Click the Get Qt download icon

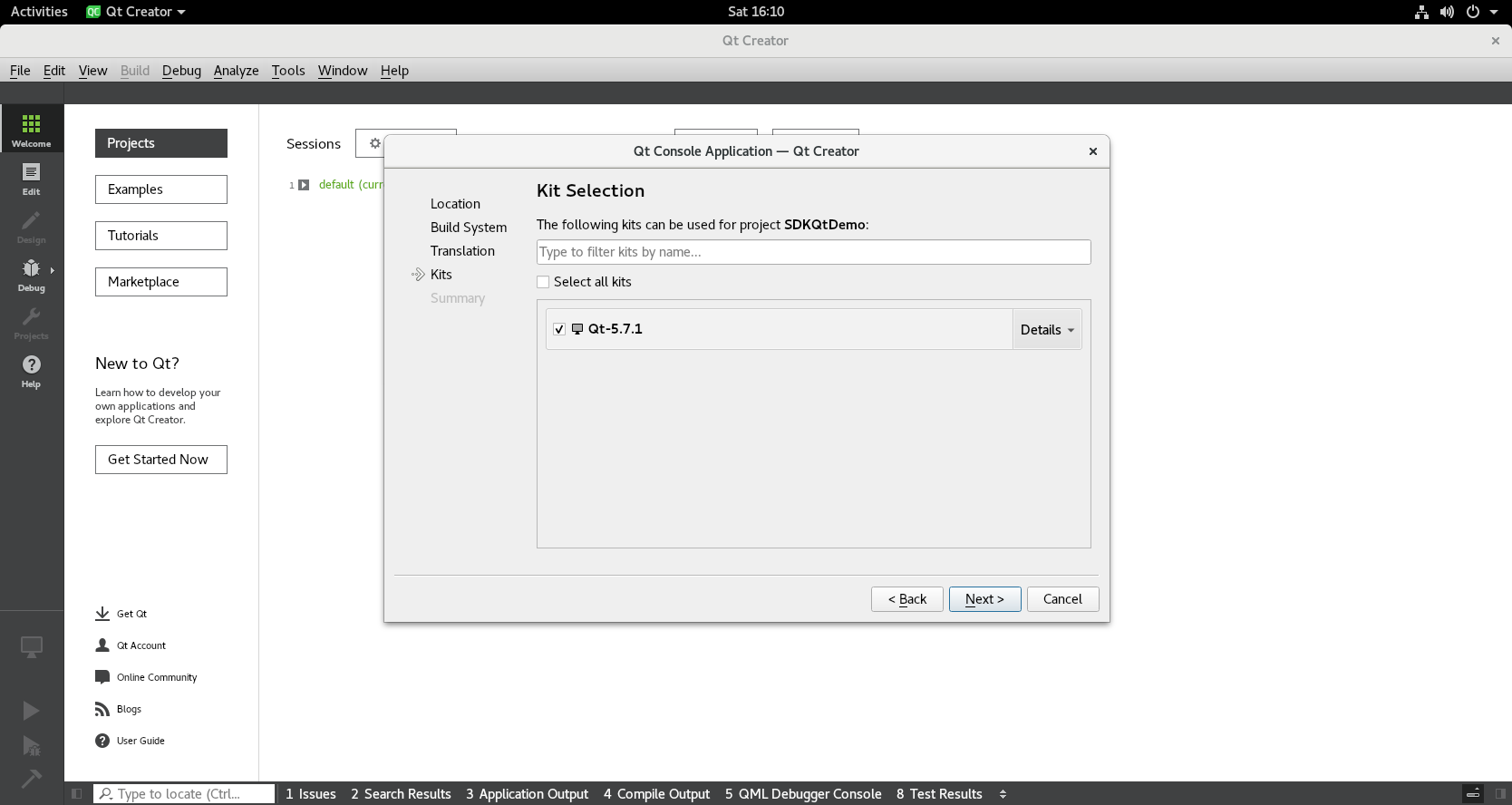(102, 614)
